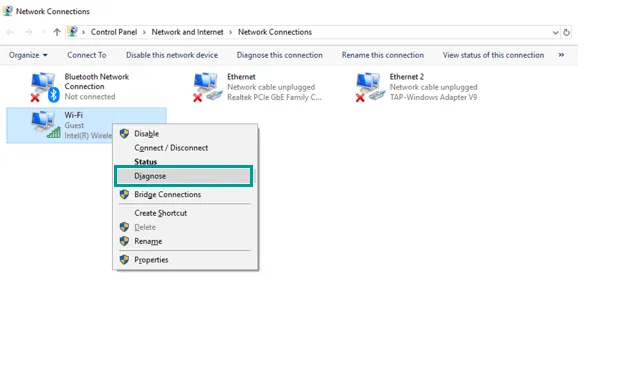Select the Ethernet 2 adapter icon

coord(370,87)
